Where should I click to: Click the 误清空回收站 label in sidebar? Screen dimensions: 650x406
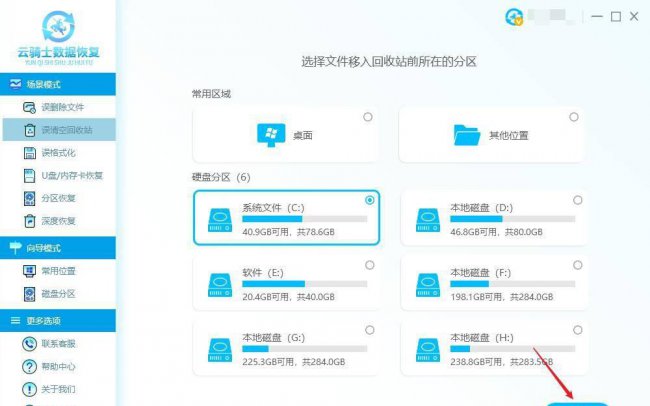point(67,130)
